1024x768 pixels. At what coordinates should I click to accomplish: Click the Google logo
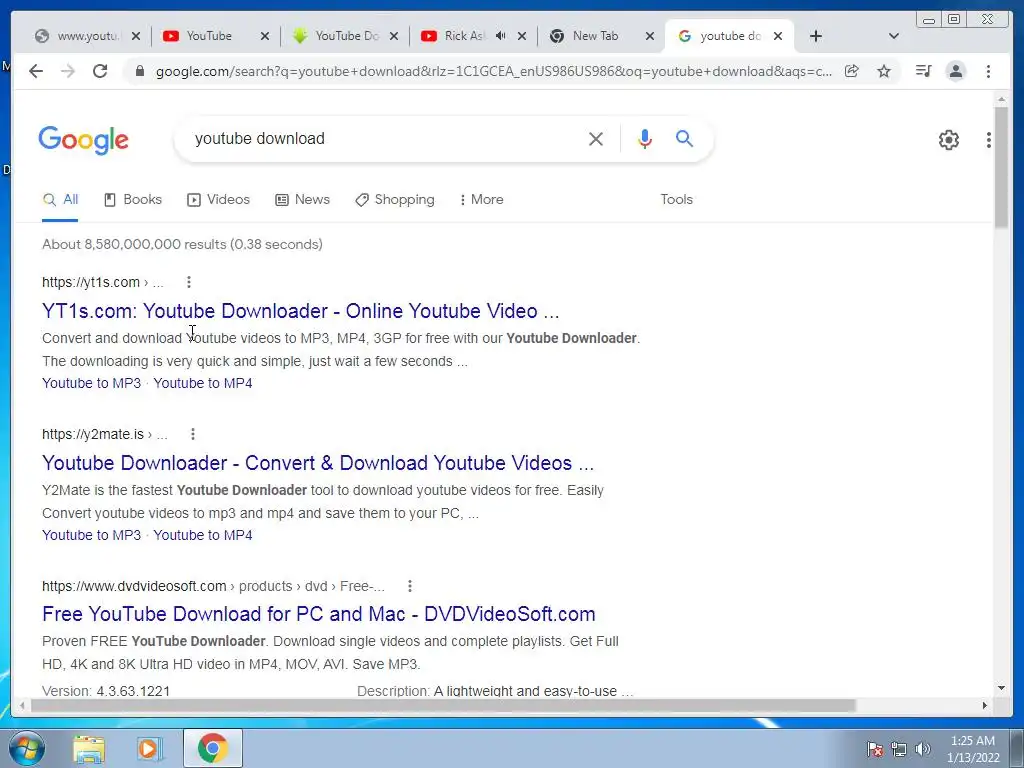click(x=84, y=140)
